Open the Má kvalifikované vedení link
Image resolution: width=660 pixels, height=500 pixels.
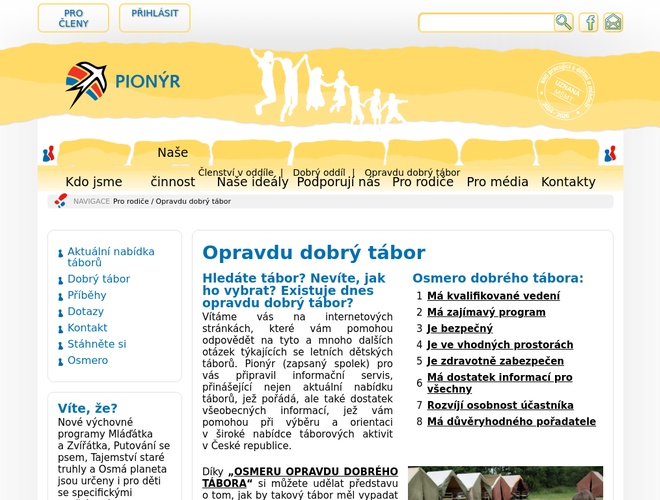coord(493,296)
